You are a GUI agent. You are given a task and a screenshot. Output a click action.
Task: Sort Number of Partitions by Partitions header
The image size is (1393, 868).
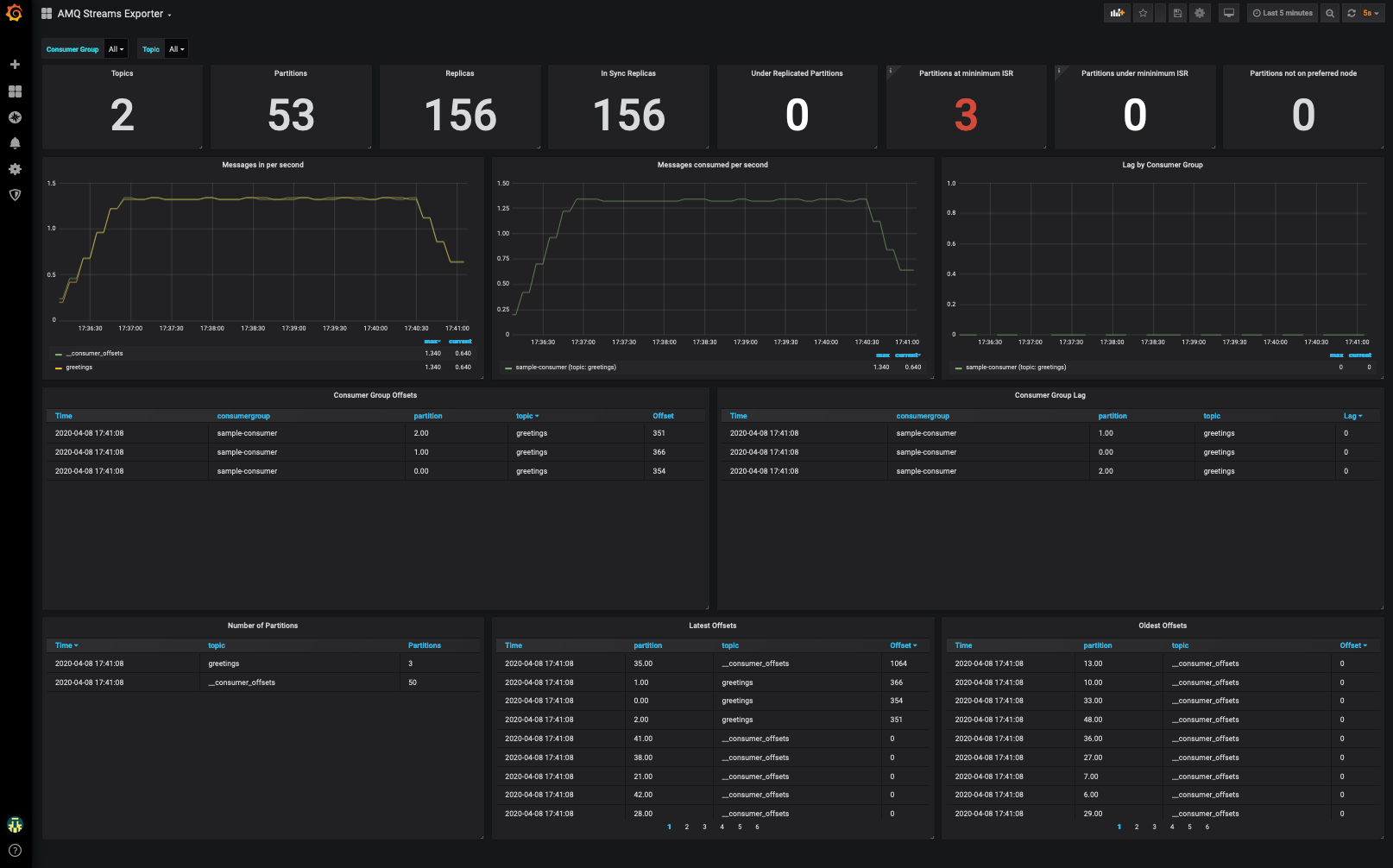point(425,645)
